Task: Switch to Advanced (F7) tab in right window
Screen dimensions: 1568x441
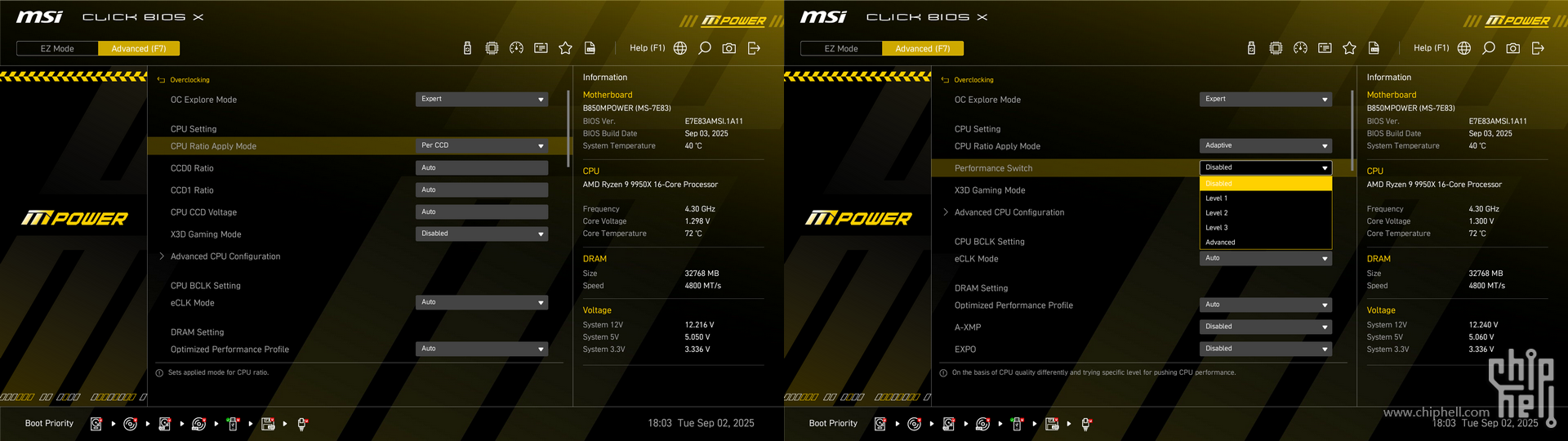Action: [923, 49]
